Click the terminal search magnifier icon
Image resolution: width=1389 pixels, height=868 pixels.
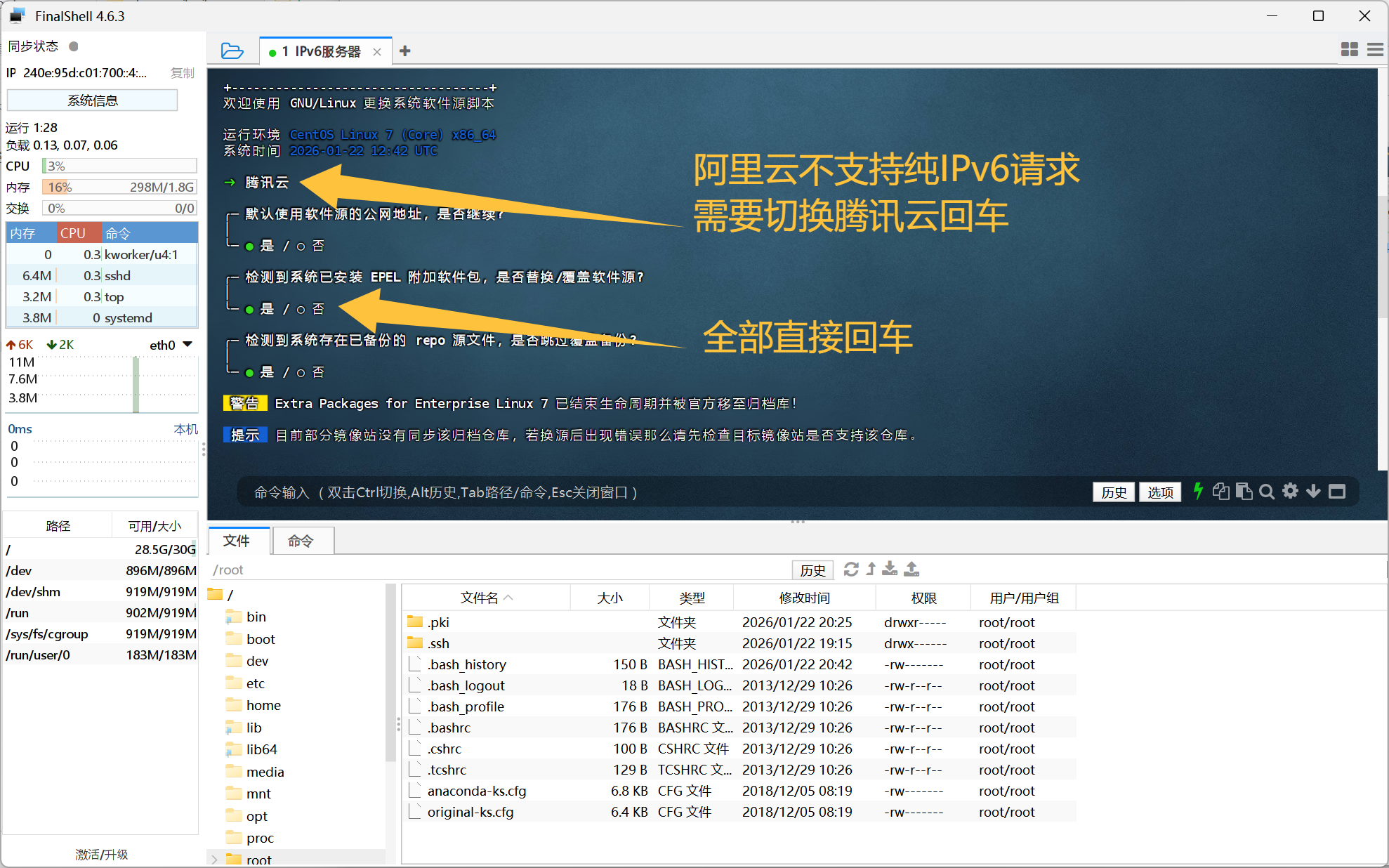pos(1266,492)
